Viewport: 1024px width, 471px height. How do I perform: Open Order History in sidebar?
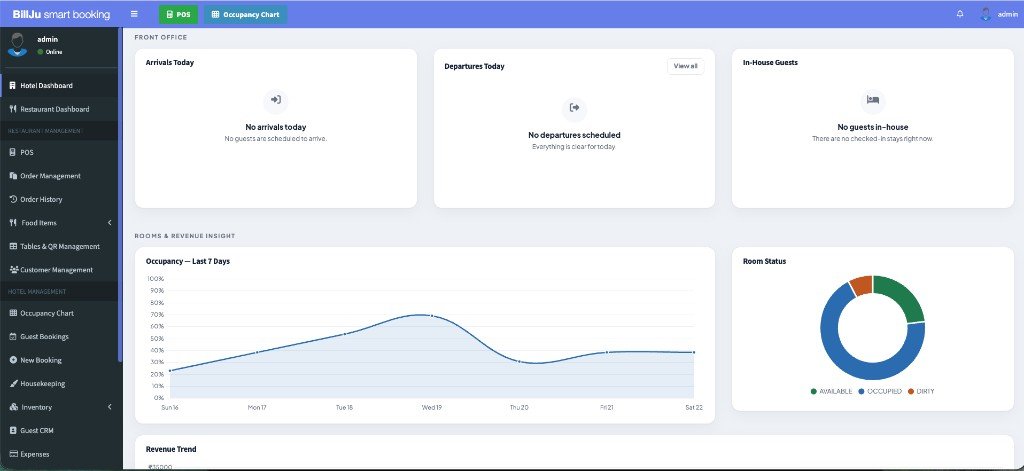tap(59, 199)
